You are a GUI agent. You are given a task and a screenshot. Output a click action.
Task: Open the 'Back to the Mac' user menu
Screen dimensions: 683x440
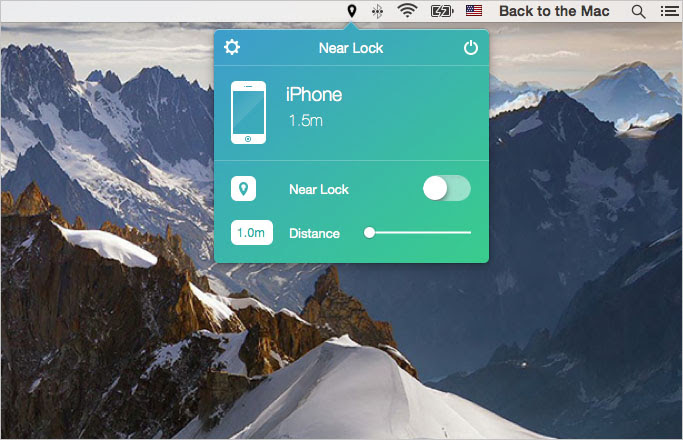554,11
